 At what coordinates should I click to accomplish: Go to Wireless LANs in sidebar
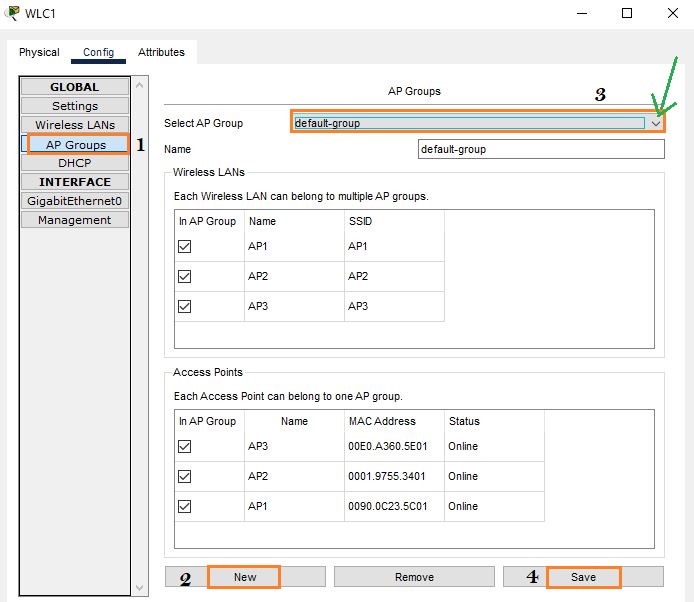click(x=75, y=125)
